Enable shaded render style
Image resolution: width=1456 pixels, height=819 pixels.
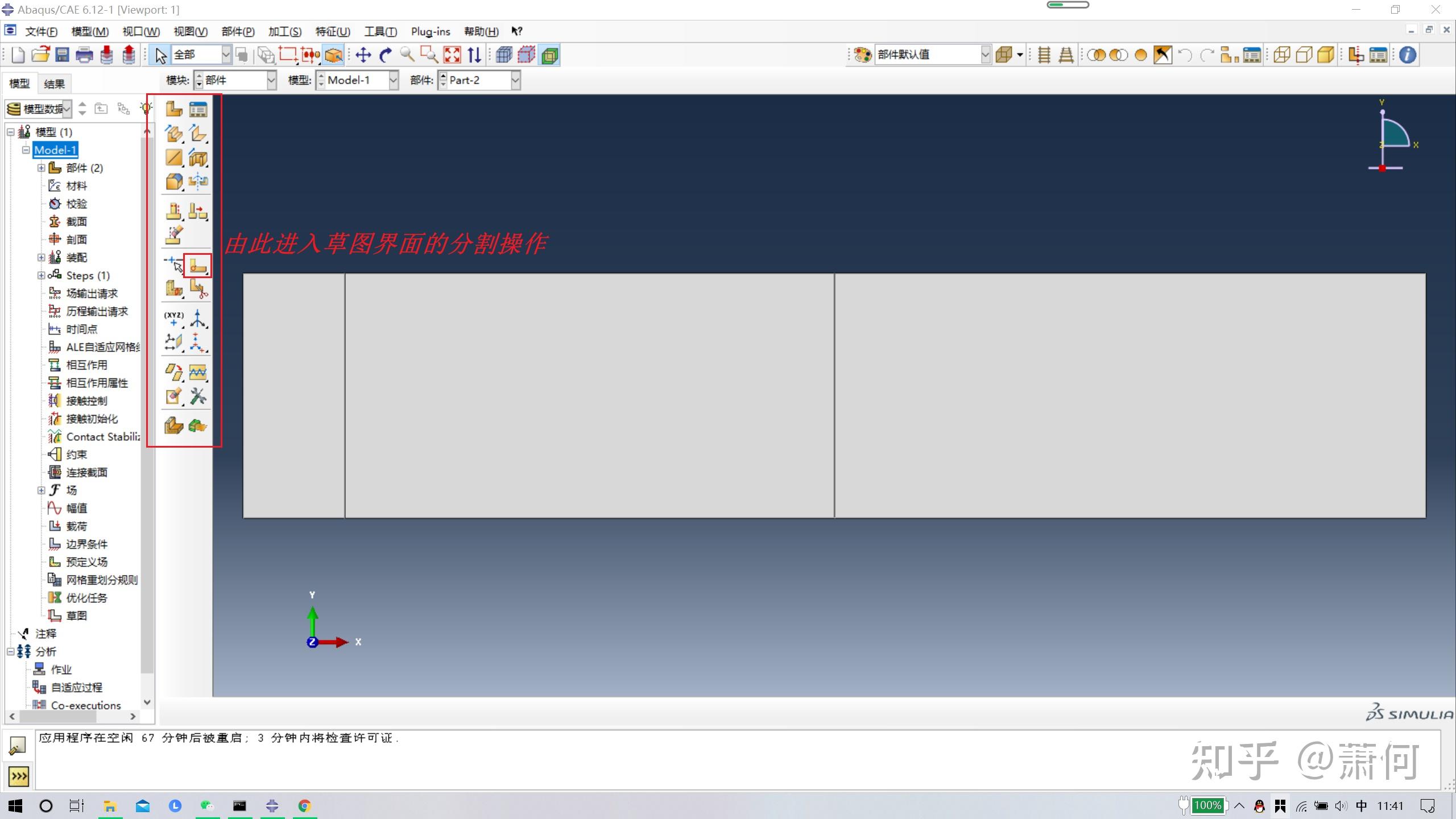coord(1326,55)
